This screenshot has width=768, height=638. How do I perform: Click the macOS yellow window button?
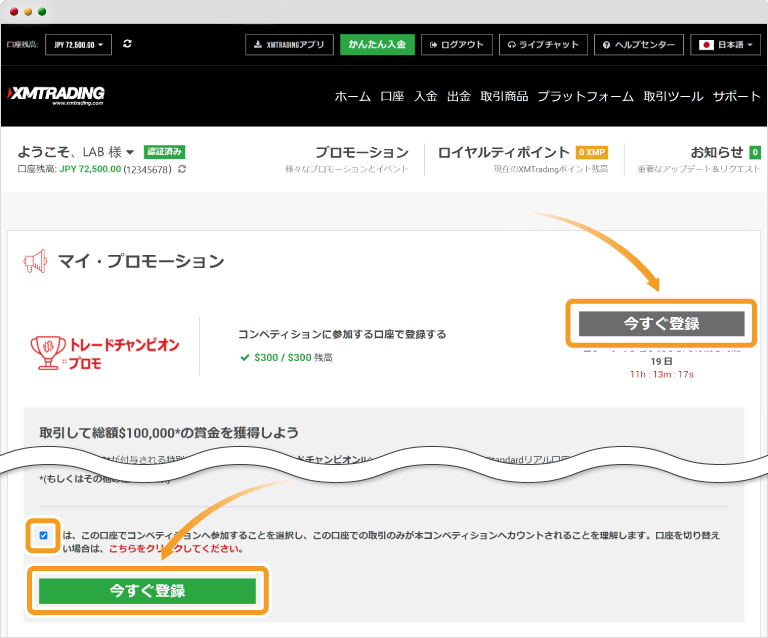[28, 12]
